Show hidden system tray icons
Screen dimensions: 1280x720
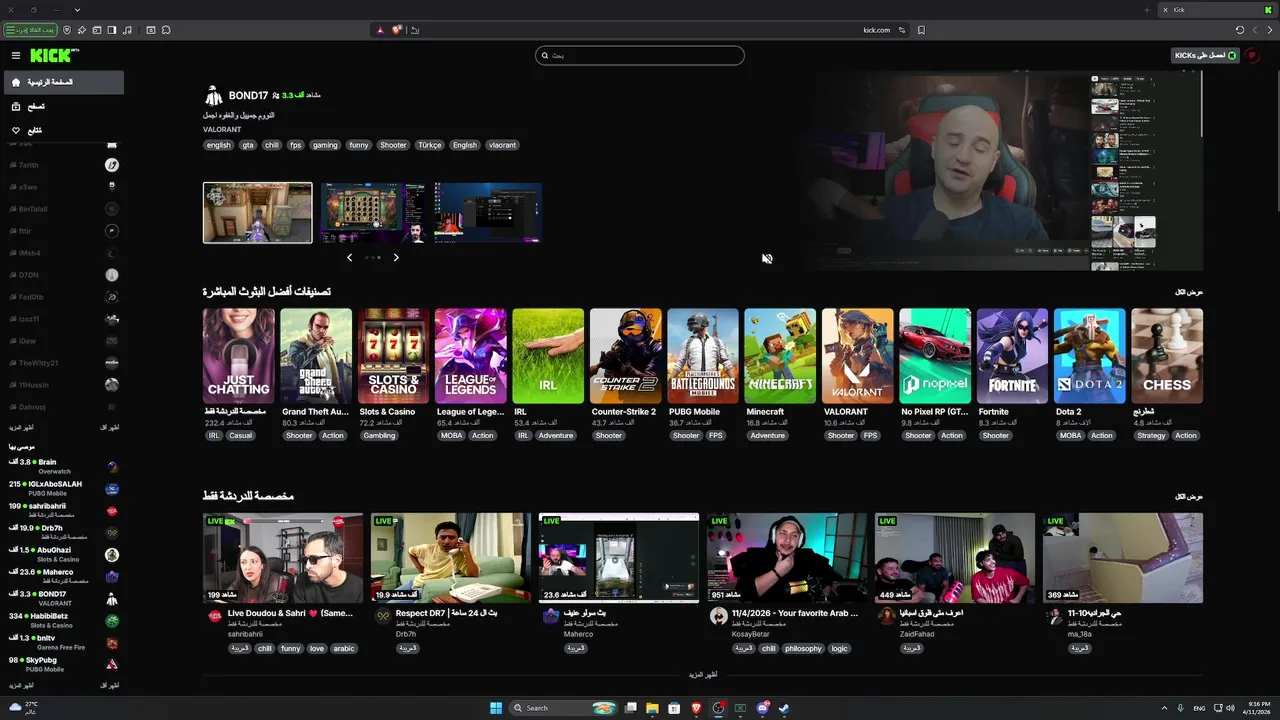[1164, 708]
